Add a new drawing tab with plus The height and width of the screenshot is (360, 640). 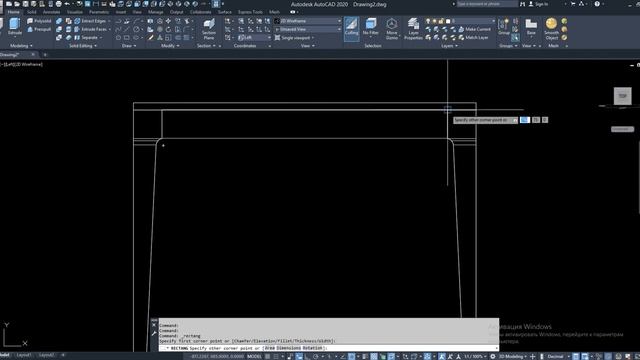[x=45, y=54]
